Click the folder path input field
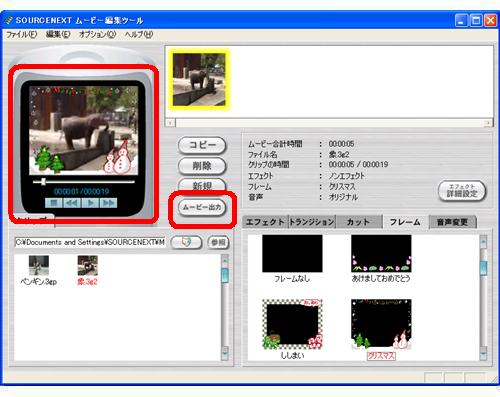This screenshot has width=500, height=397. click(90, 242)
